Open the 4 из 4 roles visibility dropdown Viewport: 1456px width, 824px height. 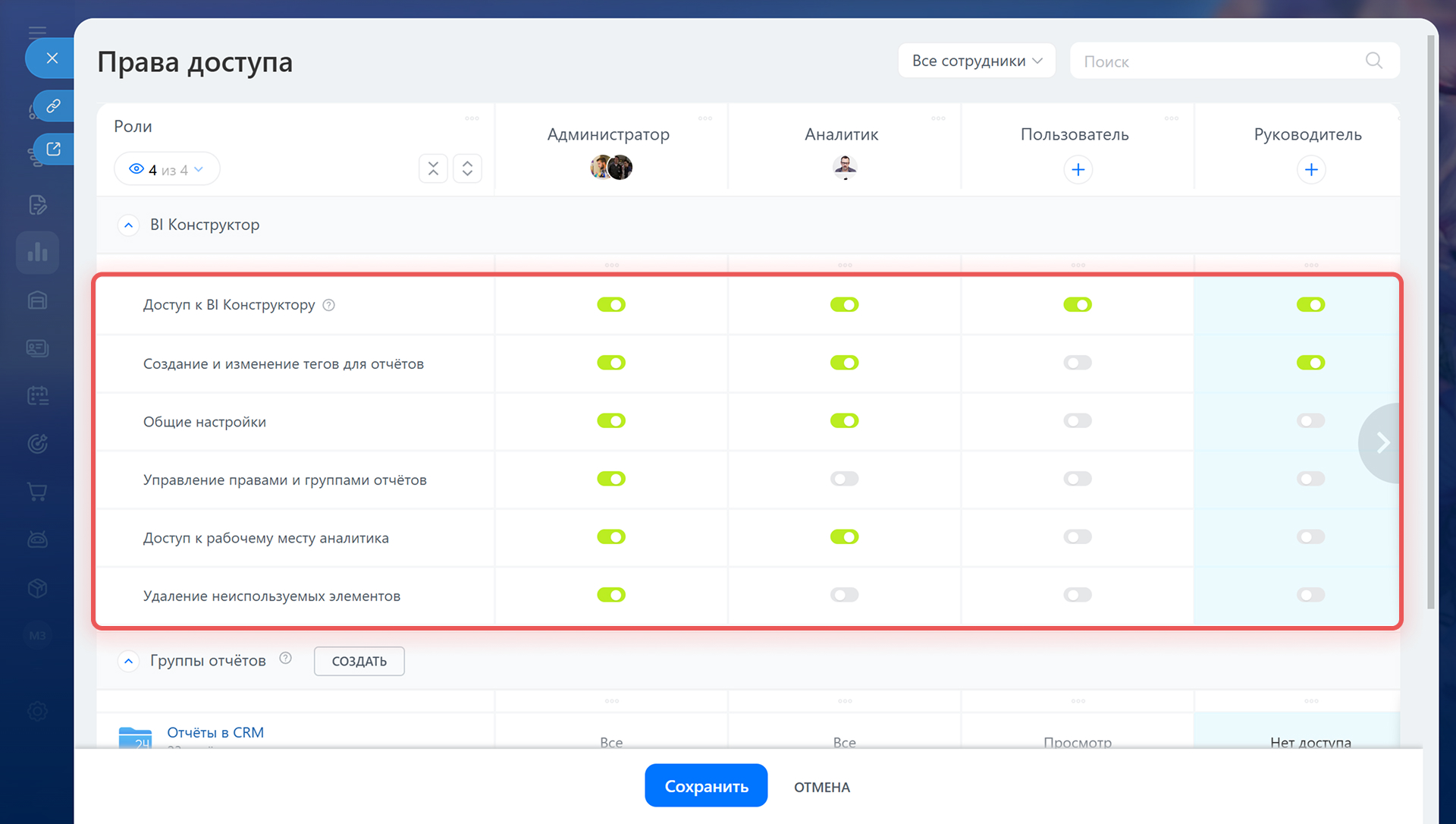click(x=167, y=169)
